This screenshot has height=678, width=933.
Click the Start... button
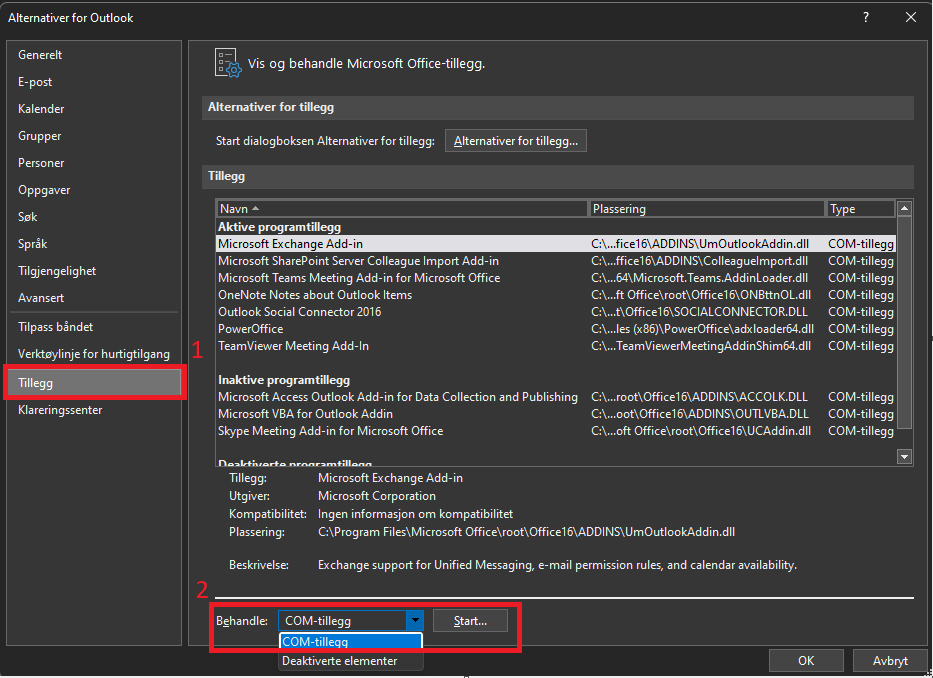[470, 621]
